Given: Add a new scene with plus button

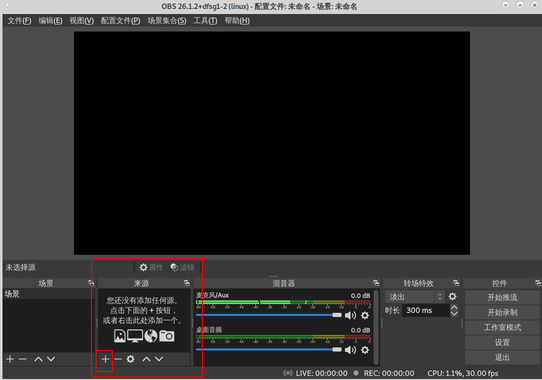Looking at the screenshot, I should pyautogui.click(x=10, y=359).
